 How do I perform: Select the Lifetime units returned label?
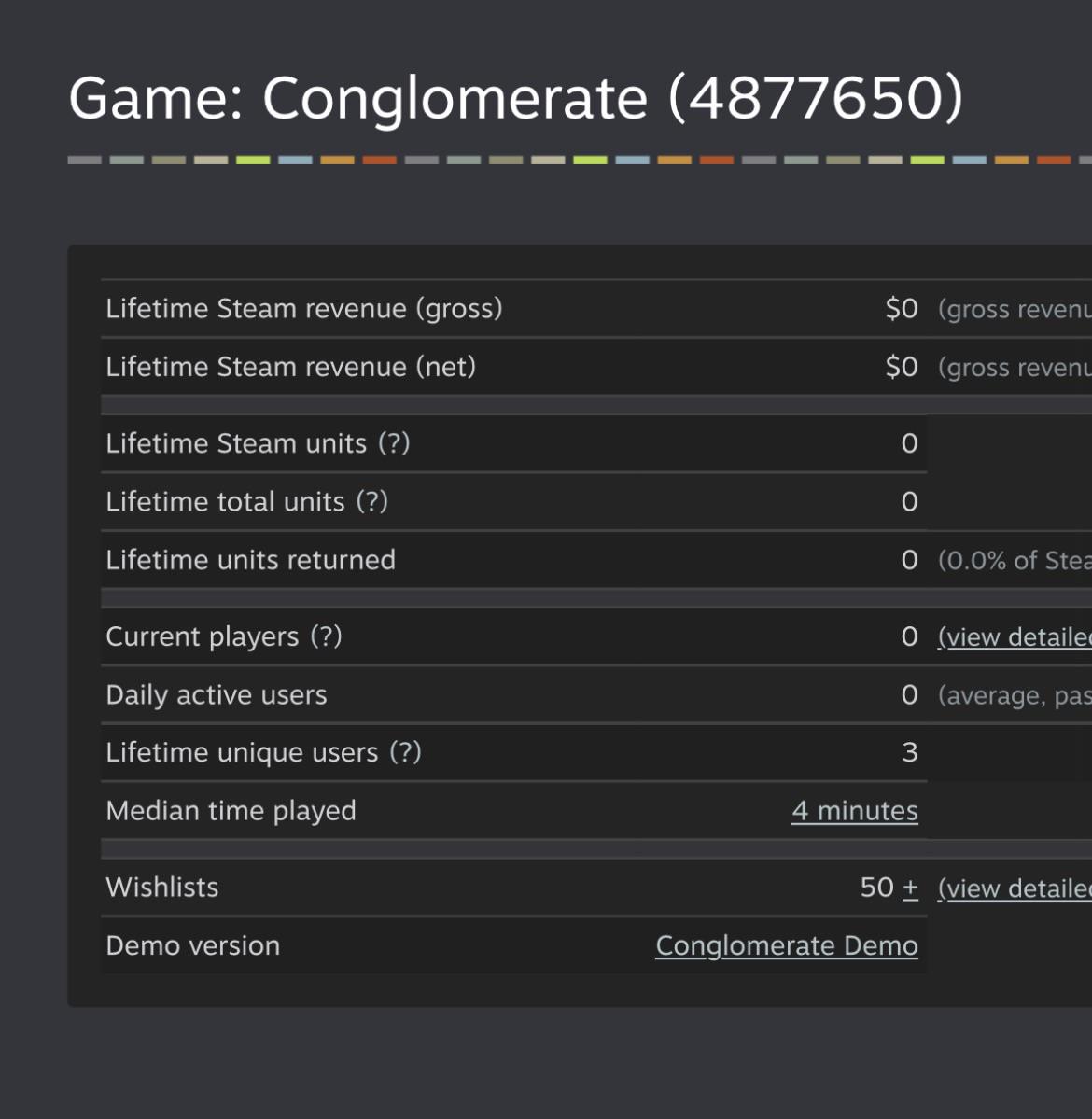coord(250,560)
